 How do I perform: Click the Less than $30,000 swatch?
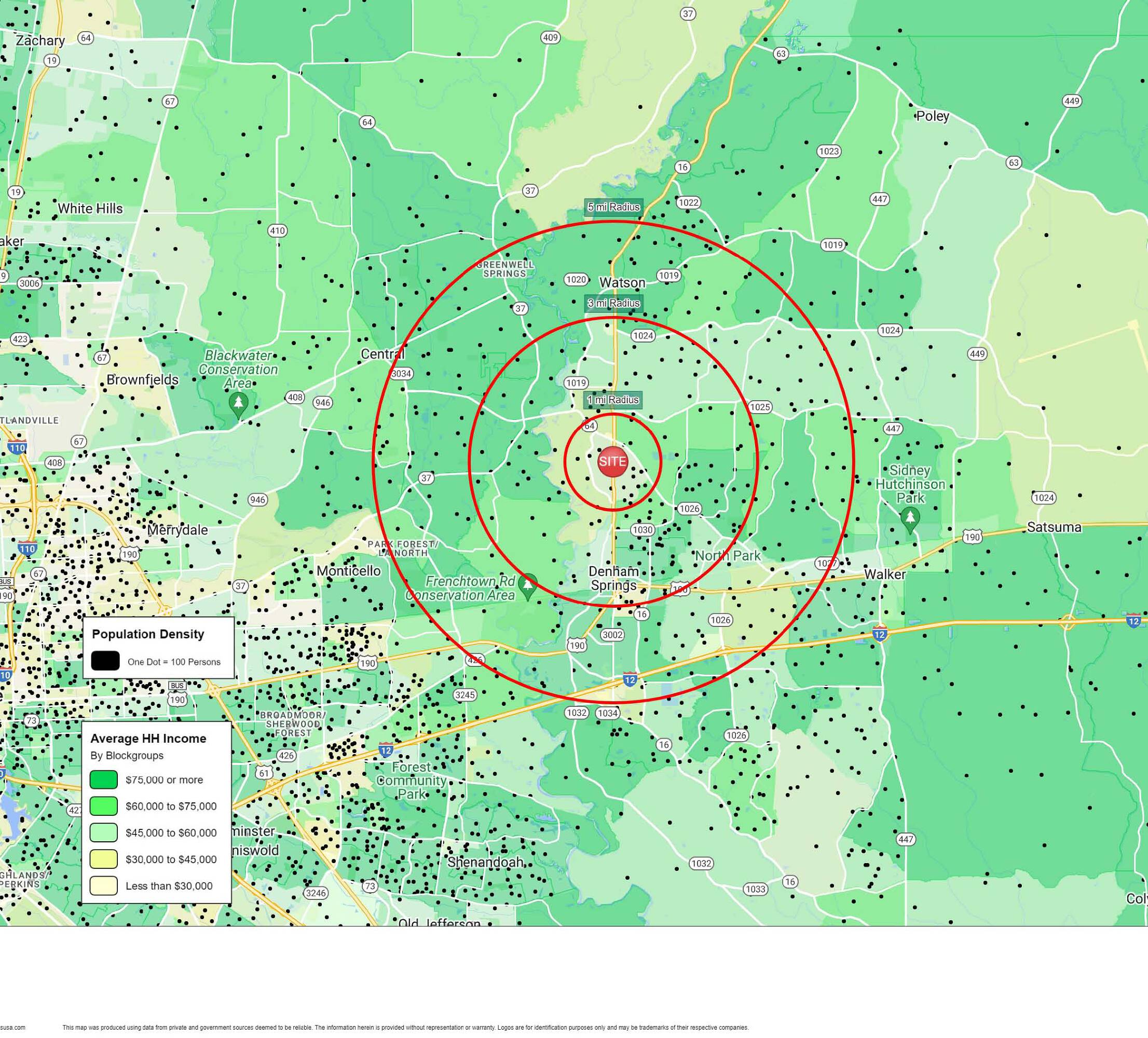coord(104,885)
